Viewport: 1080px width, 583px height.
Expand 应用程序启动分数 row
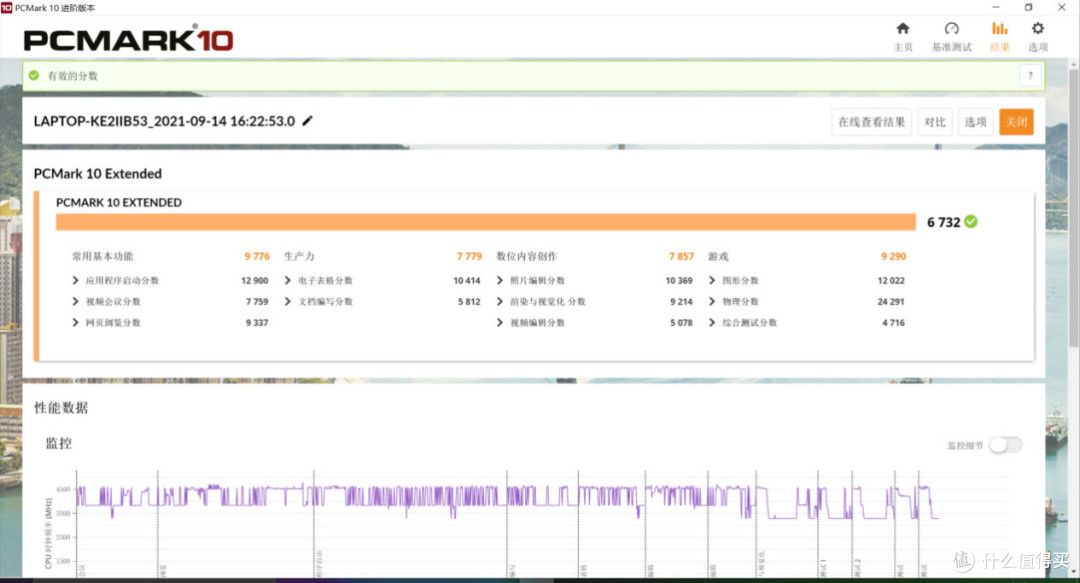click(x=76, y=280)
